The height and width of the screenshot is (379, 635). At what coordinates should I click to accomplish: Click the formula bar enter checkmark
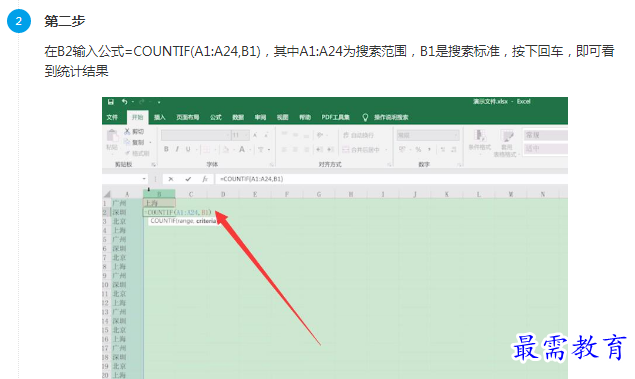(x=188, y=179)
